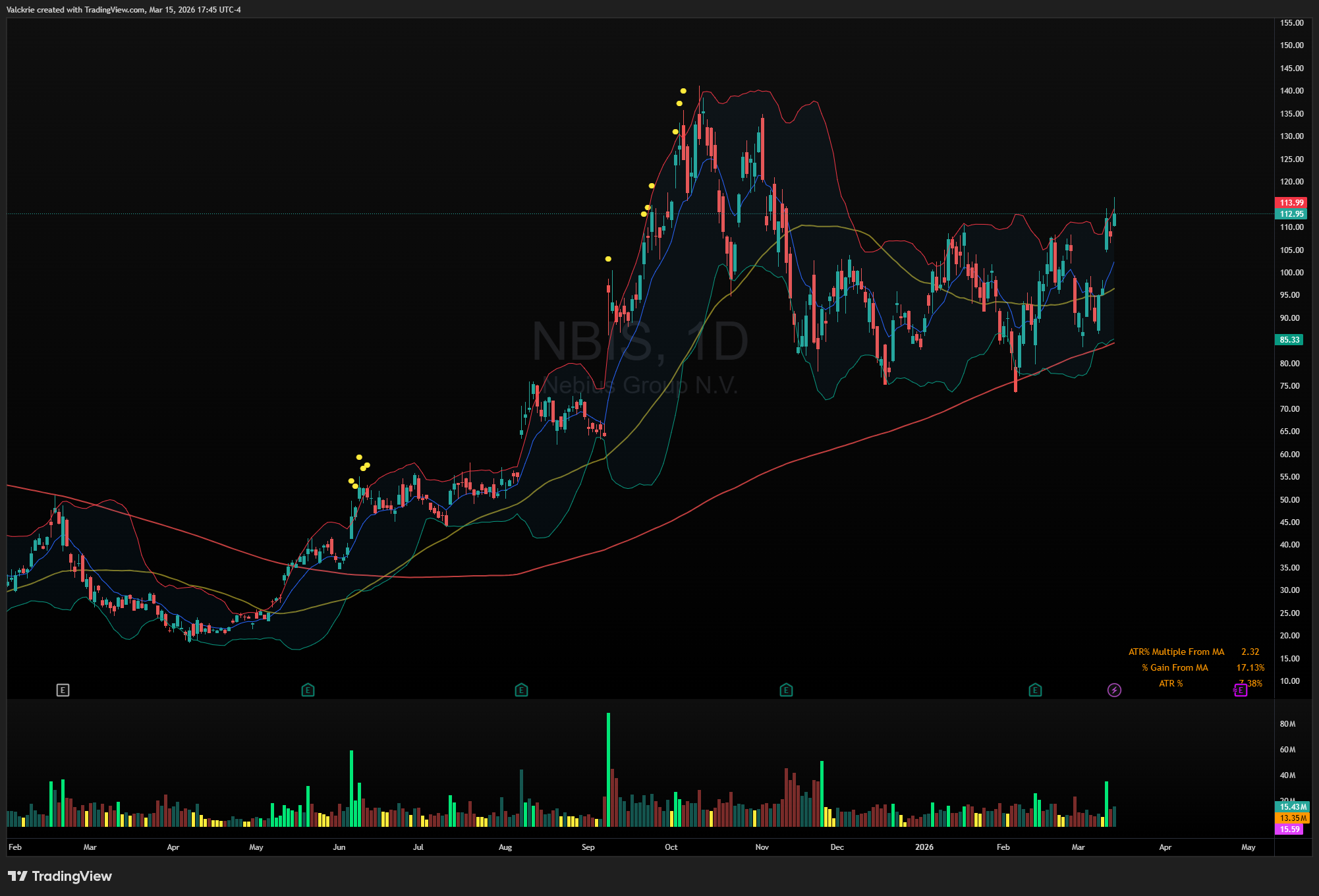The width and height of the screenshot is (1319, 896).
Task: Click the magenta 15.59 axis label
Action: [x=1289, y=829]
